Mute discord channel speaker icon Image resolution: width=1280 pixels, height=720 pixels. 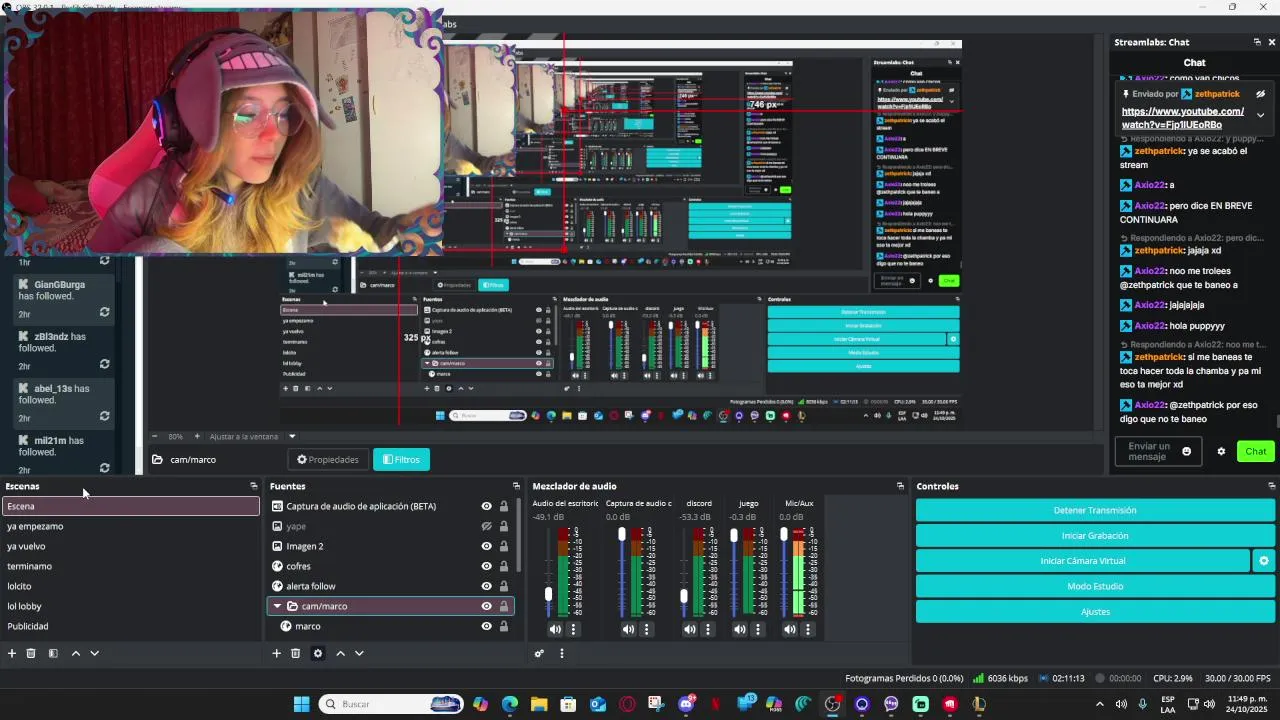click(690, 629)
